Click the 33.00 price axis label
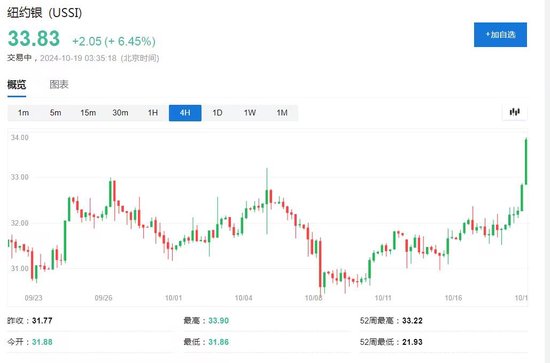550x363 pixels. 20,177
